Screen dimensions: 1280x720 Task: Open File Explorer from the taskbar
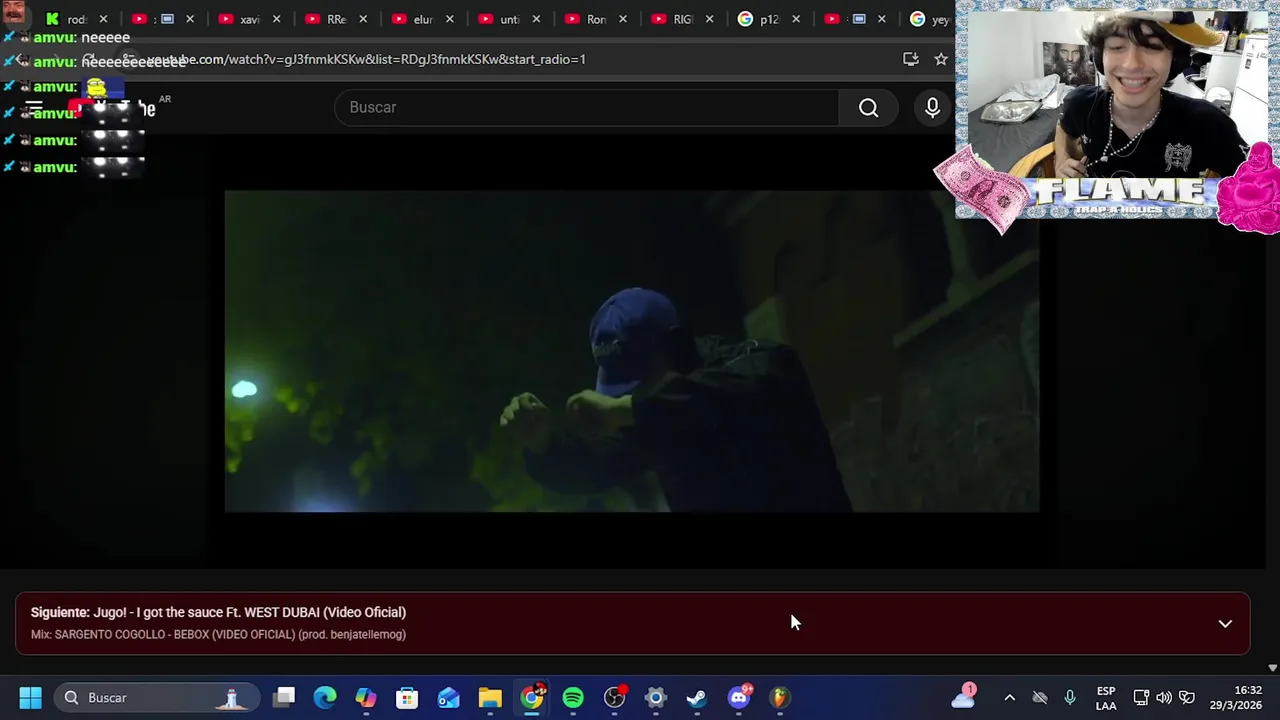(490, 697)
